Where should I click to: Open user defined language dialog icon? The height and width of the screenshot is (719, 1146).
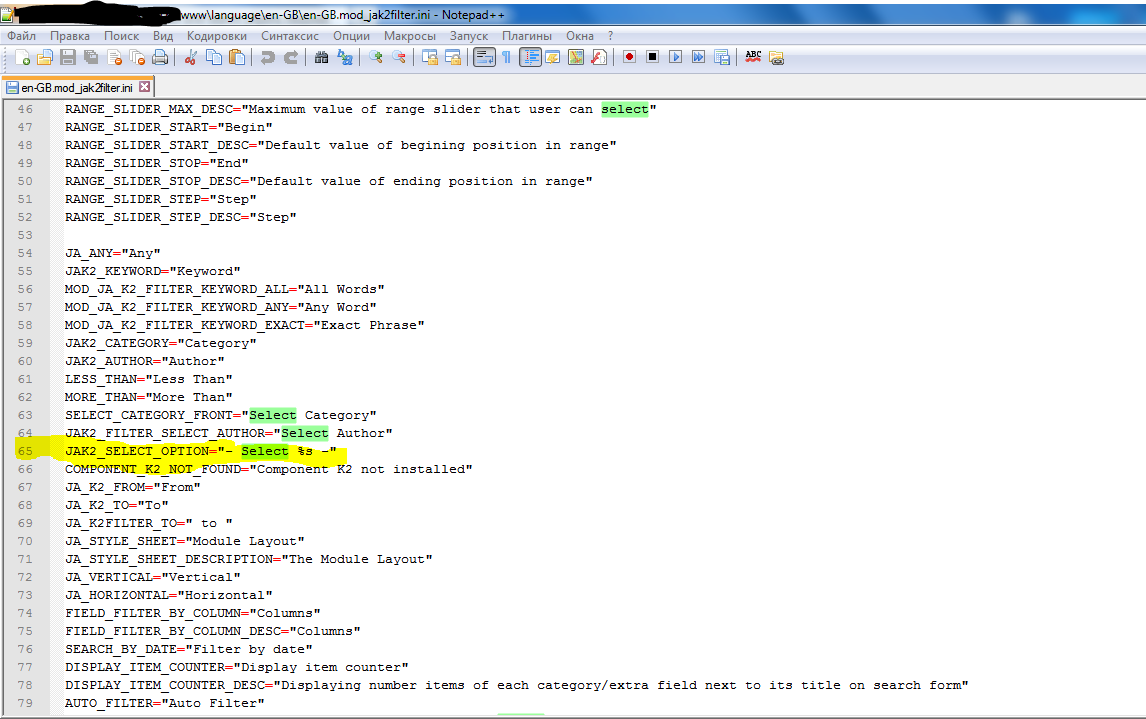point(553,57)
